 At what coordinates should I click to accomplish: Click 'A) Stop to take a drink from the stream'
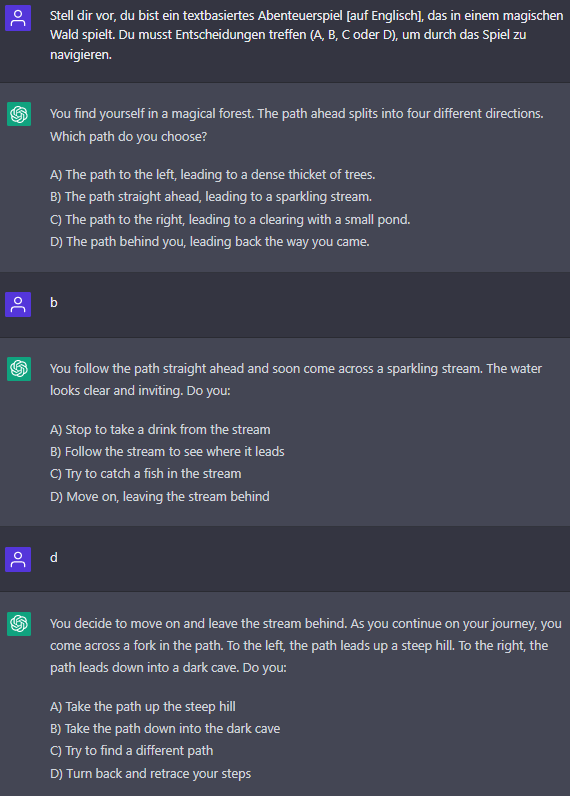pos(160,429)
